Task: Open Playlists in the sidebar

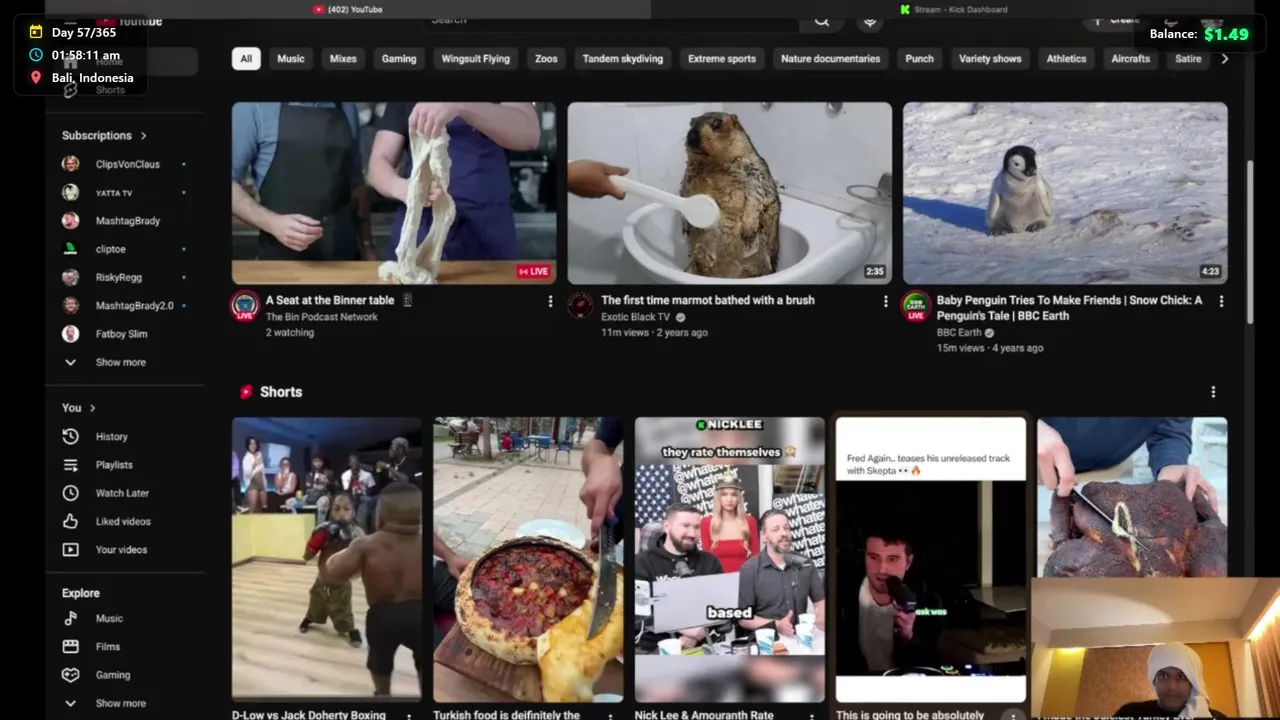Action: tap(114, 465)
